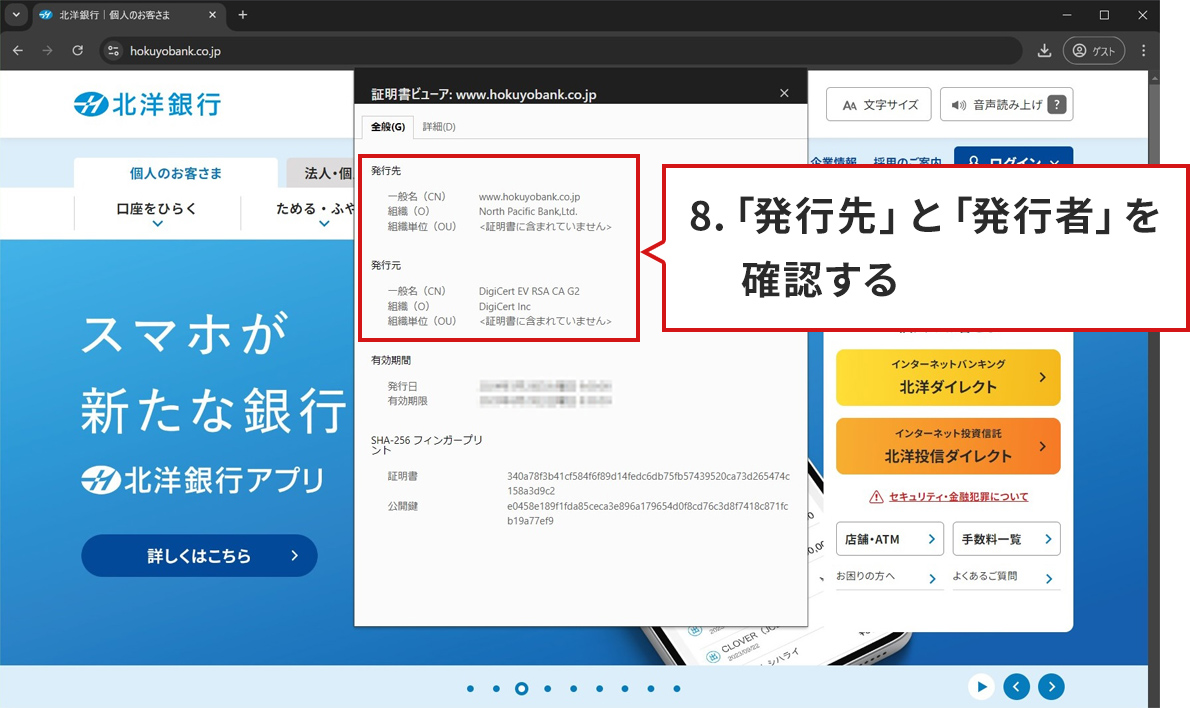This screenshot has width=1190, height=708.
Task: Go to previous carousel slide
Action: pyautogui.click(x=1016, y=687)
